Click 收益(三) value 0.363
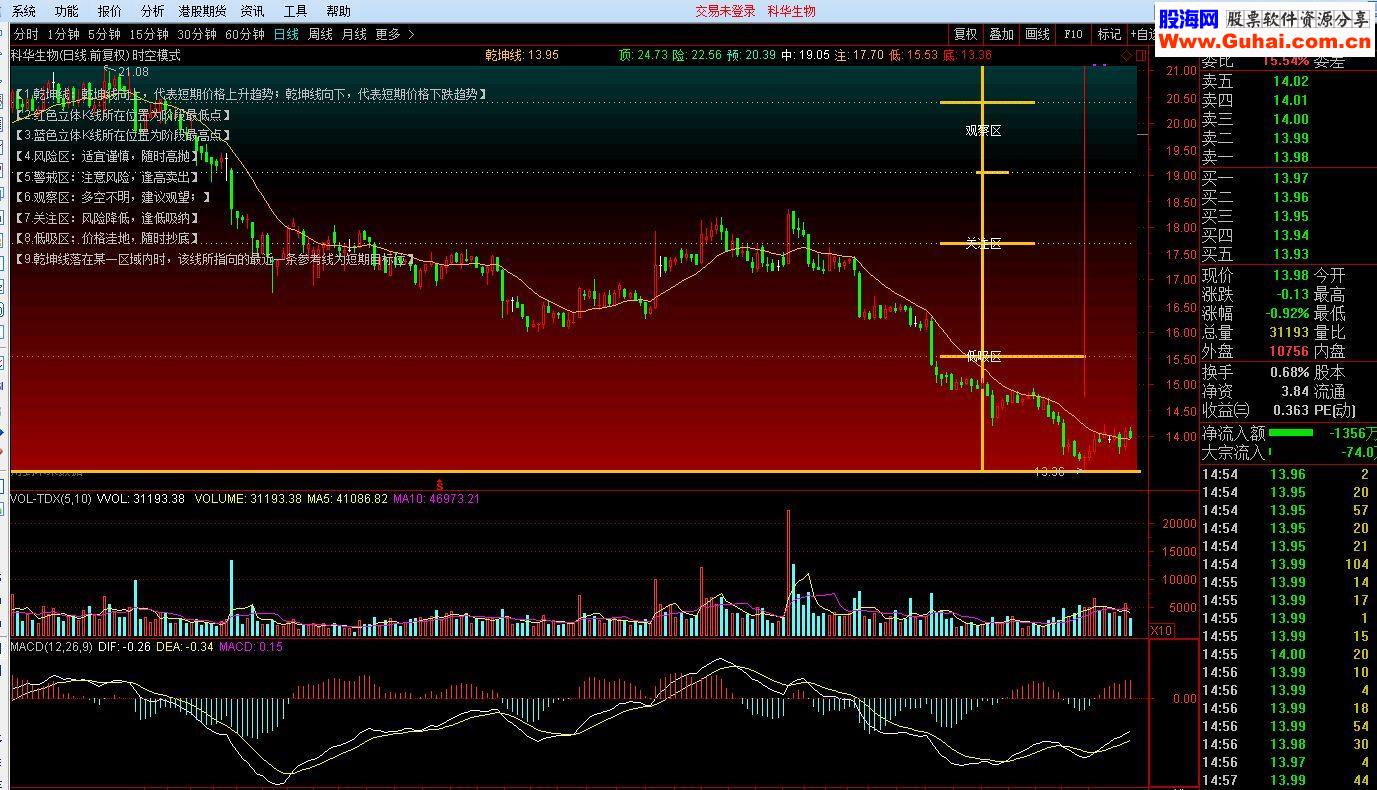 pos(1290,410)
